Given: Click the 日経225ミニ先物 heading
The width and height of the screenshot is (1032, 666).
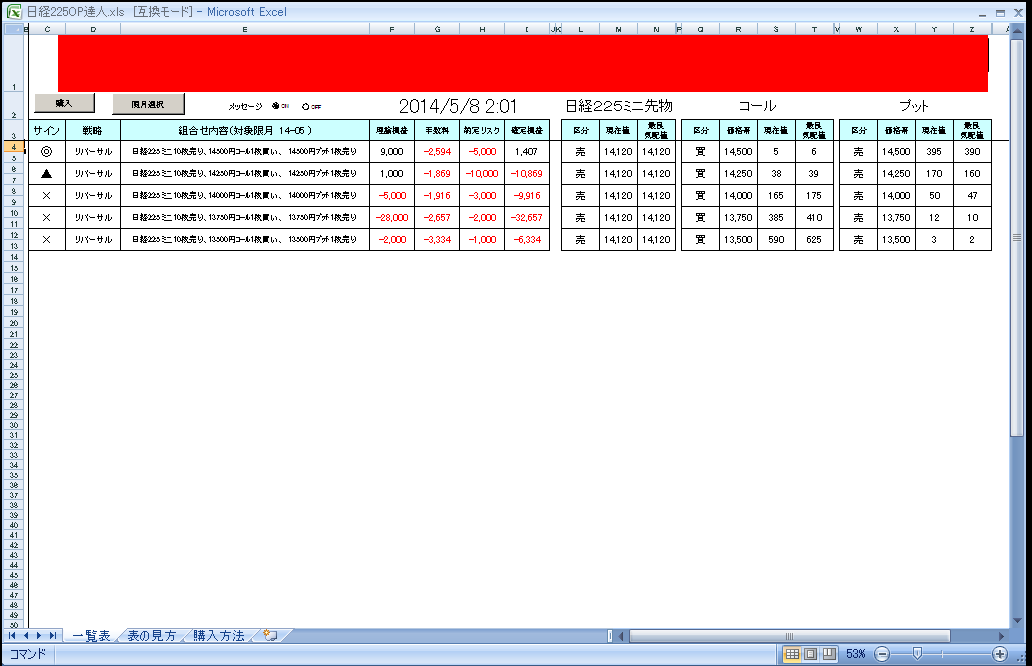Looking at the screenshot, I should pyautogui.click(x=619, y=106).
